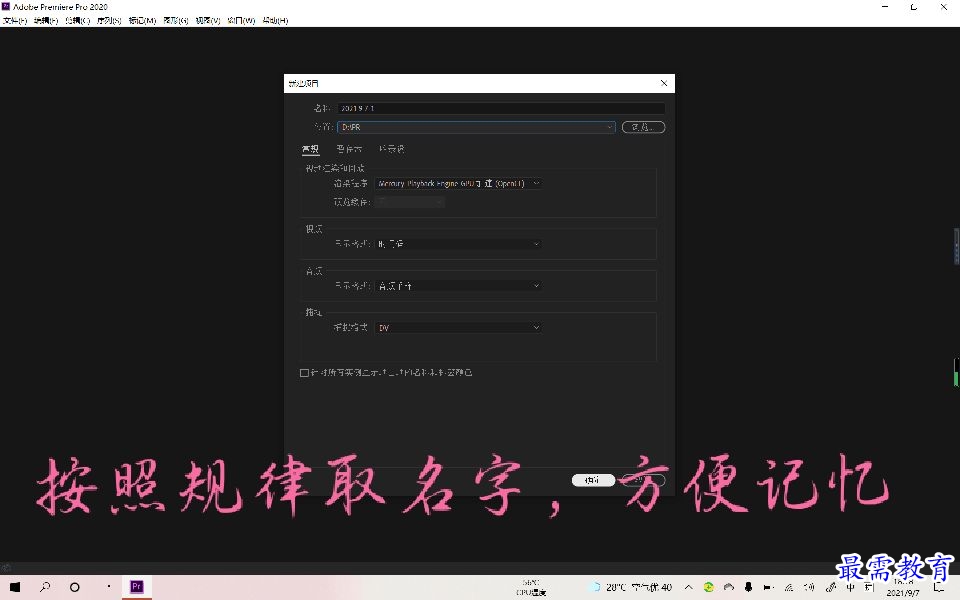Open the audio display format dropdown

(458, 286)
